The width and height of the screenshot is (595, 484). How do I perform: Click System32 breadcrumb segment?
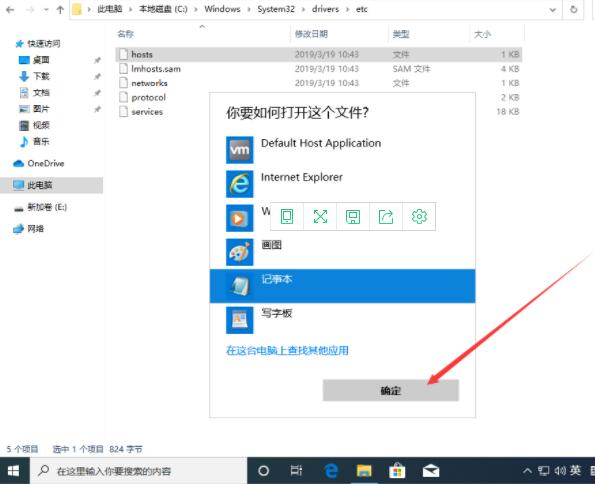click(x=276, y=9)
